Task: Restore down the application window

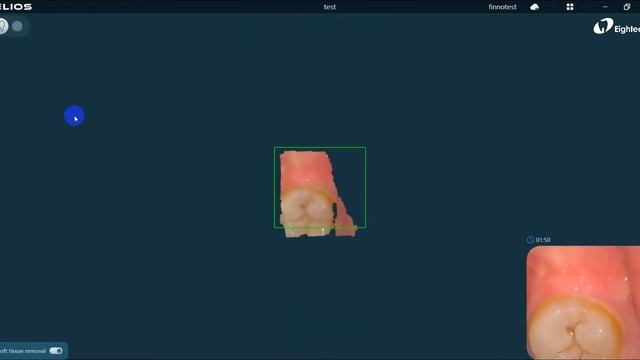Action: 627,7
